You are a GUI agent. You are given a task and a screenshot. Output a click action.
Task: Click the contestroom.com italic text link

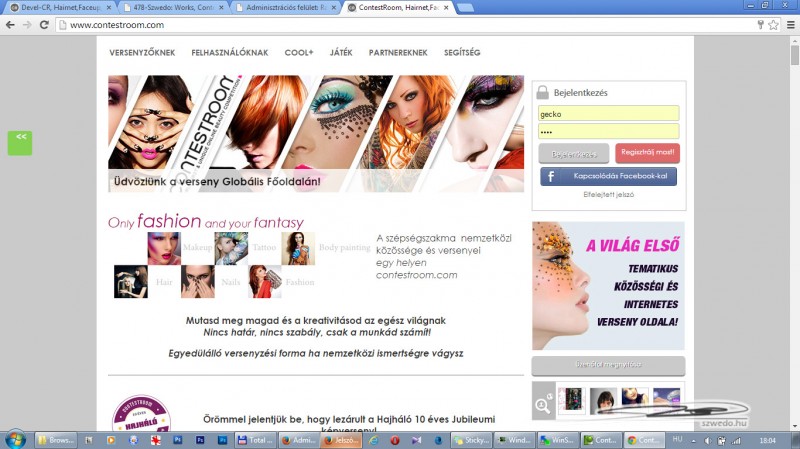[x=416, y=275]
